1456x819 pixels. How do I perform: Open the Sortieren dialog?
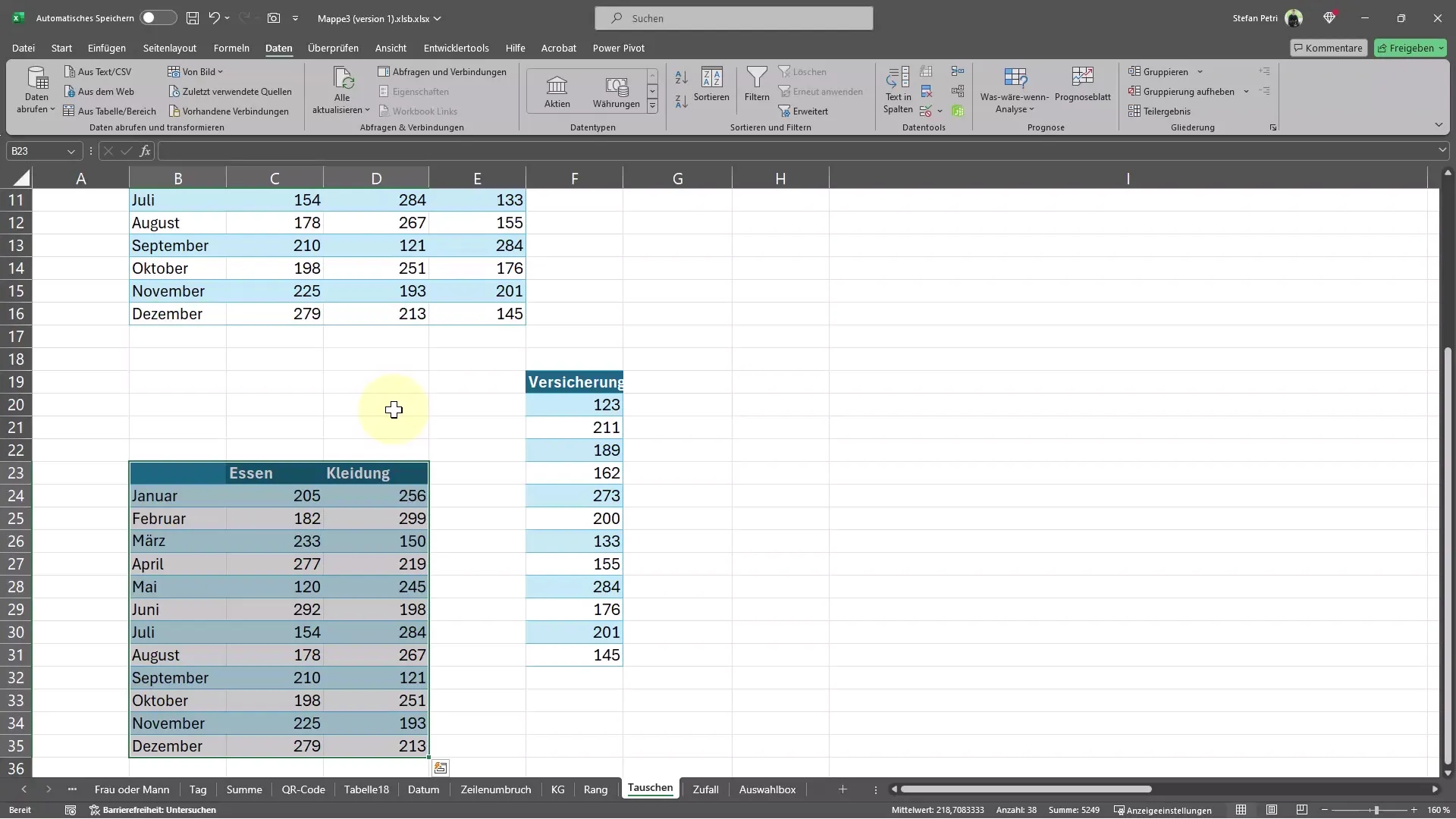(x=711, y=83)
